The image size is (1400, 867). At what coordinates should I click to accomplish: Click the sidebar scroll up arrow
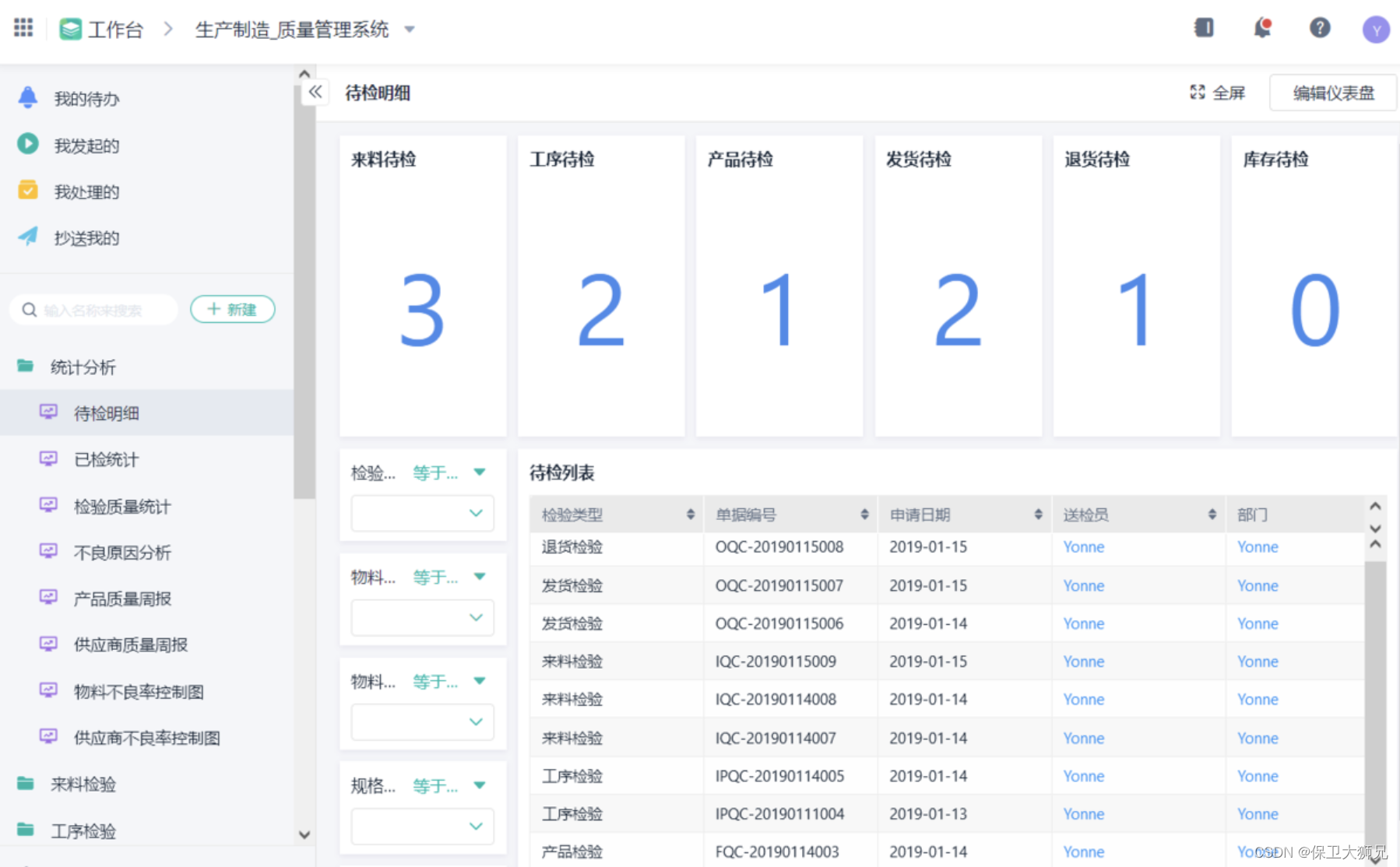(304, 74)
